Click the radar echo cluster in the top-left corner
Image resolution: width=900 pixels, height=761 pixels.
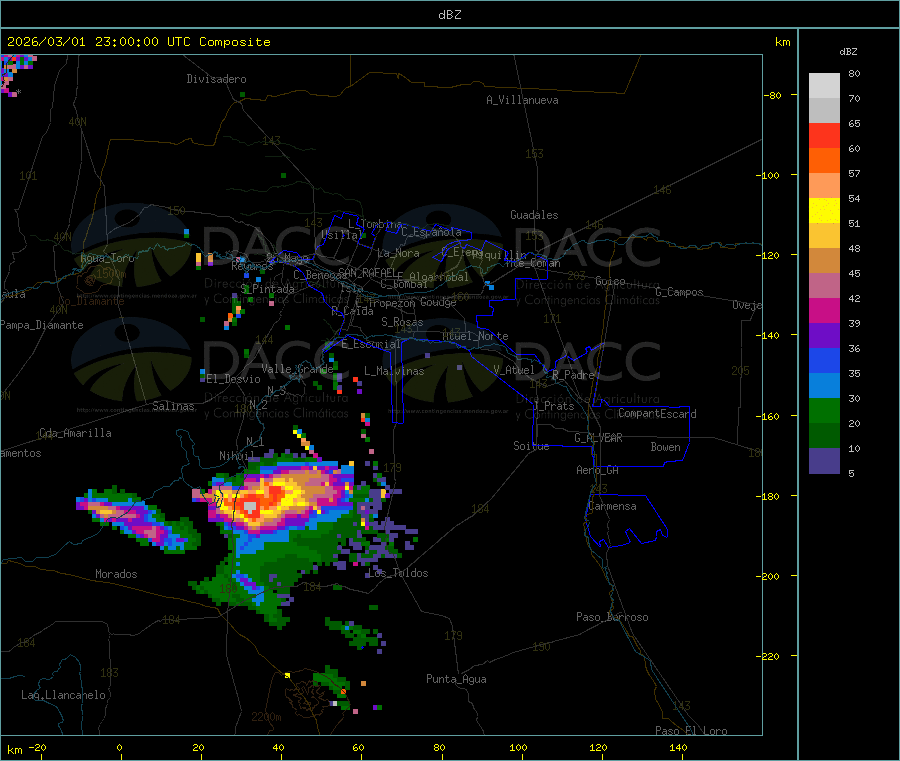[x=16, y=75]
